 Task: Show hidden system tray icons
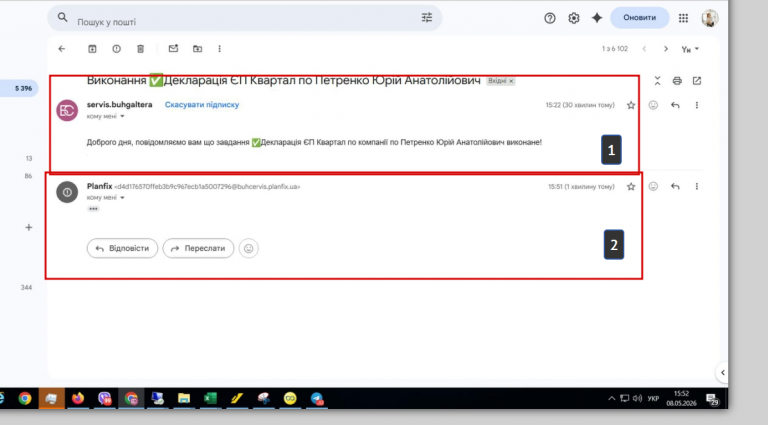[611, 399]
